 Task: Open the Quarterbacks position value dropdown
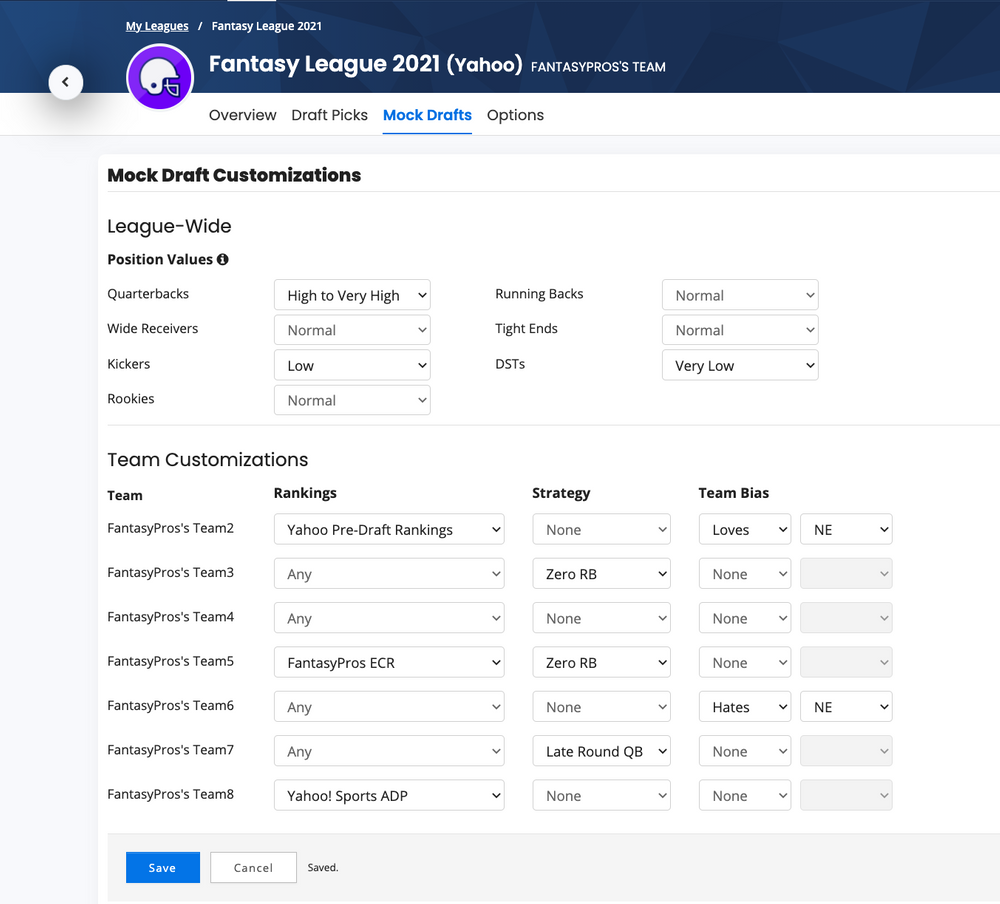(x=352, y=294)
